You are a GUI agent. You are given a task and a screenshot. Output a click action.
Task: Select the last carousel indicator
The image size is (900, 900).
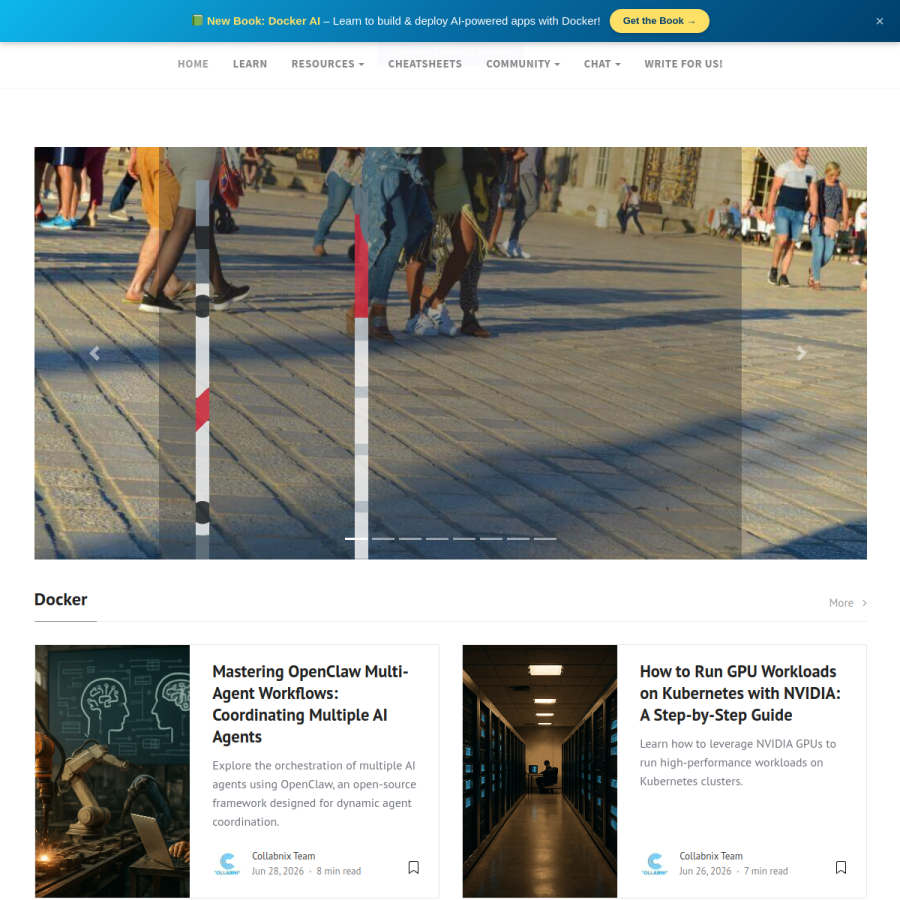click(545, 539)
